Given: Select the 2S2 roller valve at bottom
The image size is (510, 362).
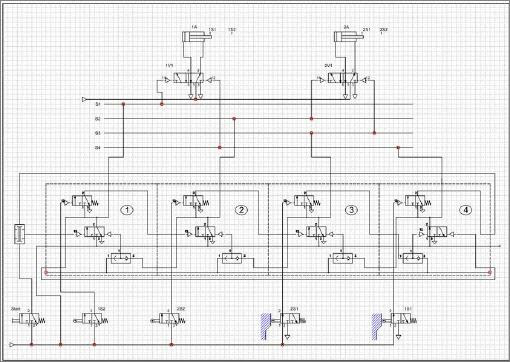Looking at the screenshot, I should click(167, 319).
